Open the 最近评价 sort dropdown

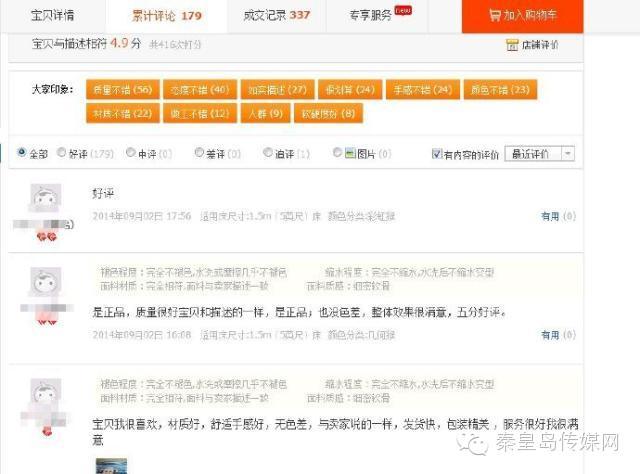540,154
